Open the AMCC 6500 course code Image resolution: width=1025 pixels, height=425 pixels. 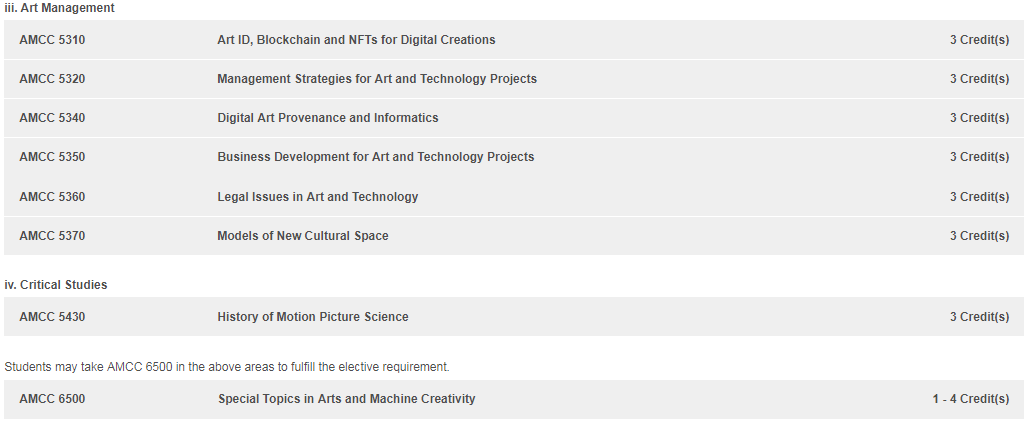tap(52, 399)
